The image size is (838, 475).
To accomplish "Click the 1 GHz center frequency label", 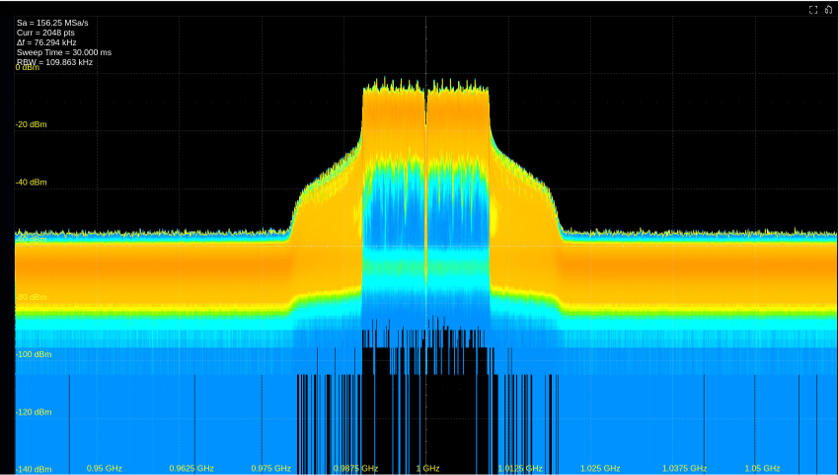I will 427,468.
